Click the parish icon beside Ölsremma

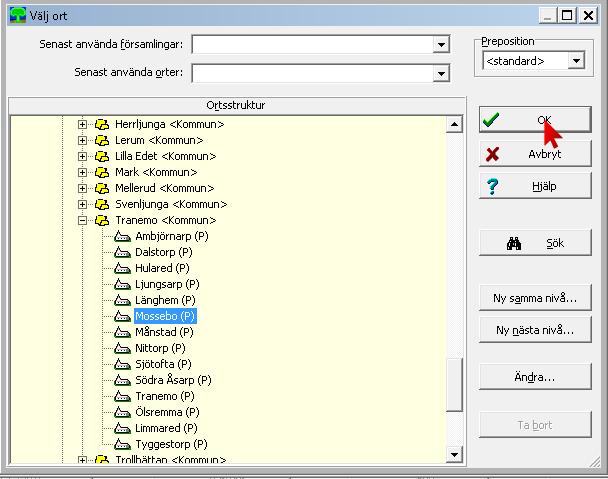coord(123,412)
